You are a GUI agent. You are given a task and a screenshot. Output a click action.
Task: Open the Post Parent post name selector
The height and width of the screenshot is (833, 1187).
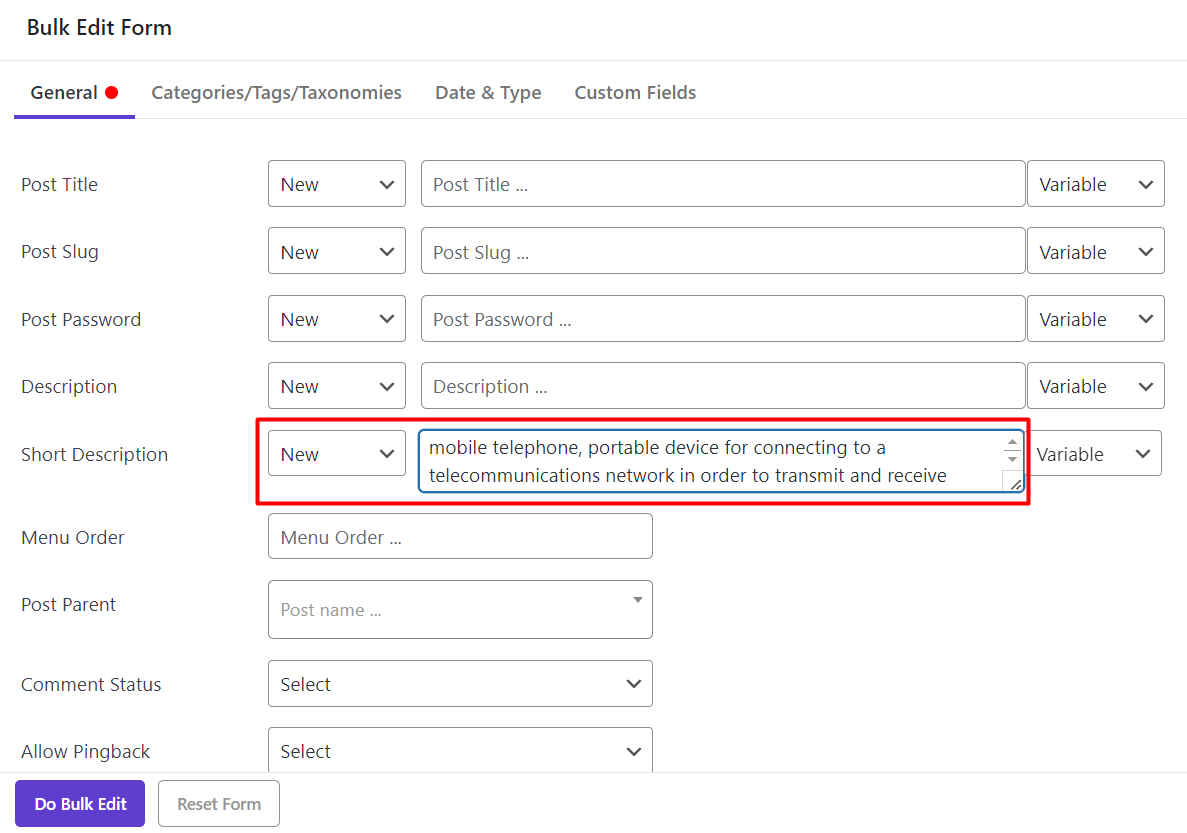pos(460,610)
